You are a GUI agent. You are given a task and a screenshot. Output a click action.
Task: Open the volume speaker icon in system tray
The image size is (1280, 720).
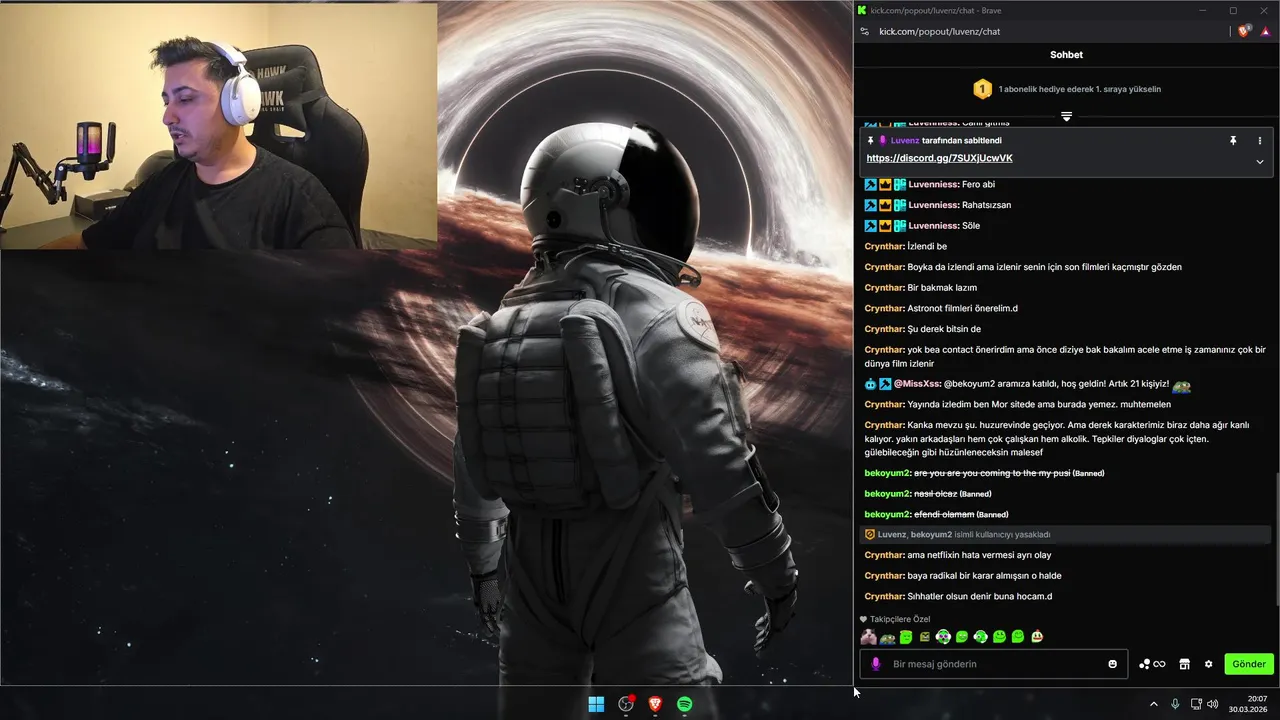(1213, 704)
